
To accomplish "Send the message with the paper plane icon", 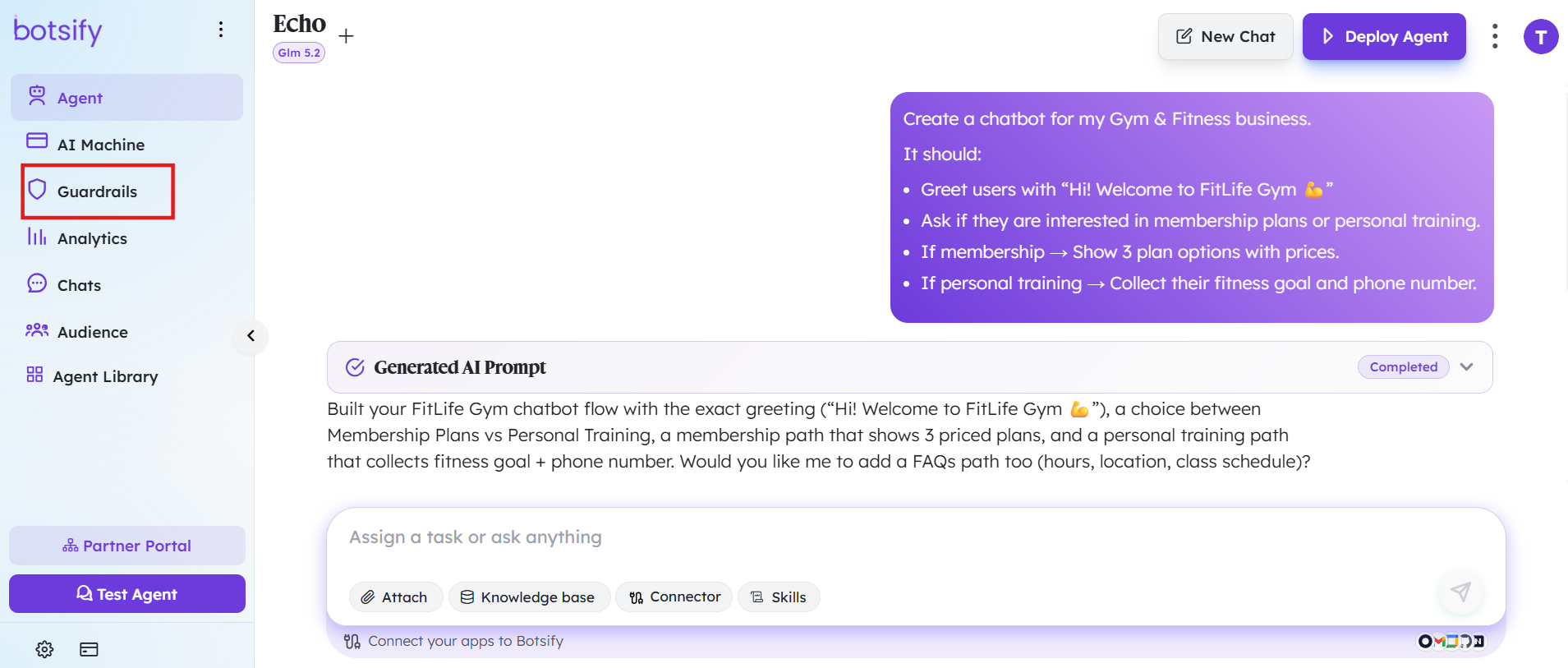I will pos(1460,592).
